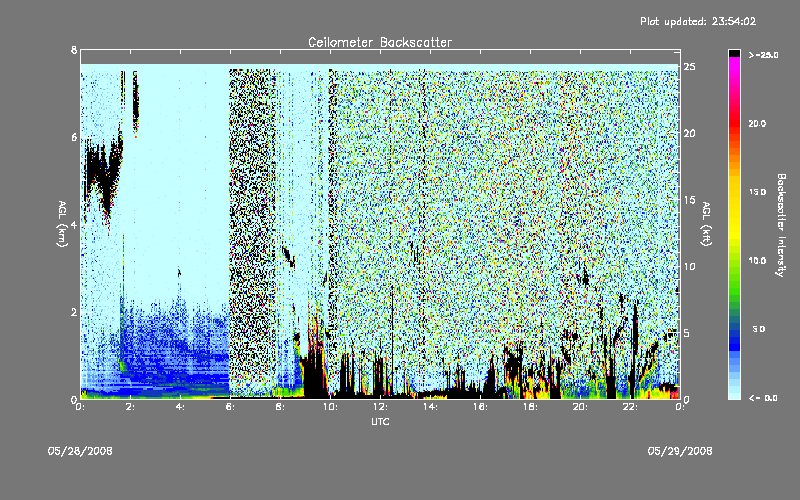
Task: Click the '10' kft tick on right axis
Action: [689, 266]
